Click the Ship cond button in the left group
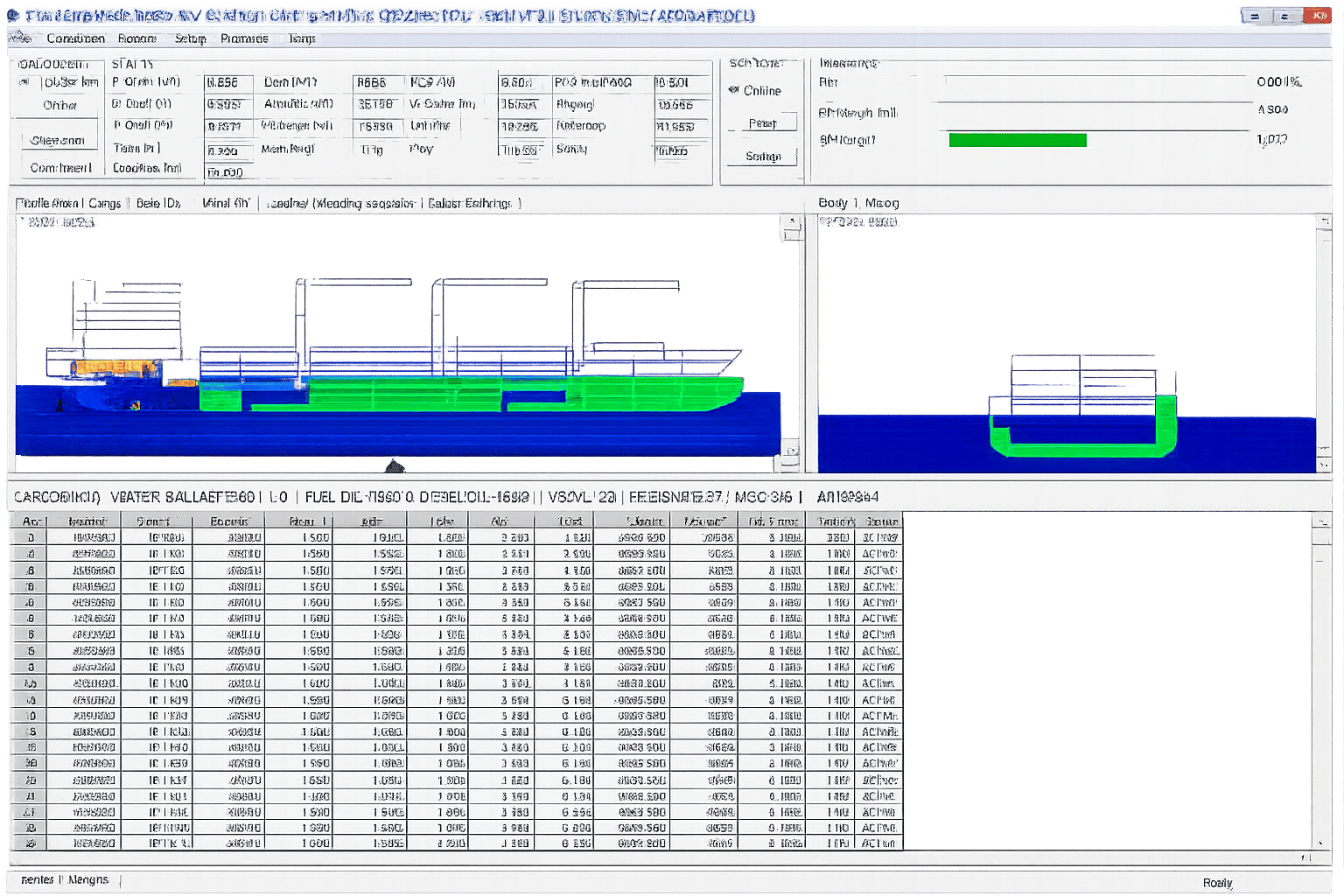The width and height of the screenshot is (1344, 896). pyautogui.click(x=58, y=140)
